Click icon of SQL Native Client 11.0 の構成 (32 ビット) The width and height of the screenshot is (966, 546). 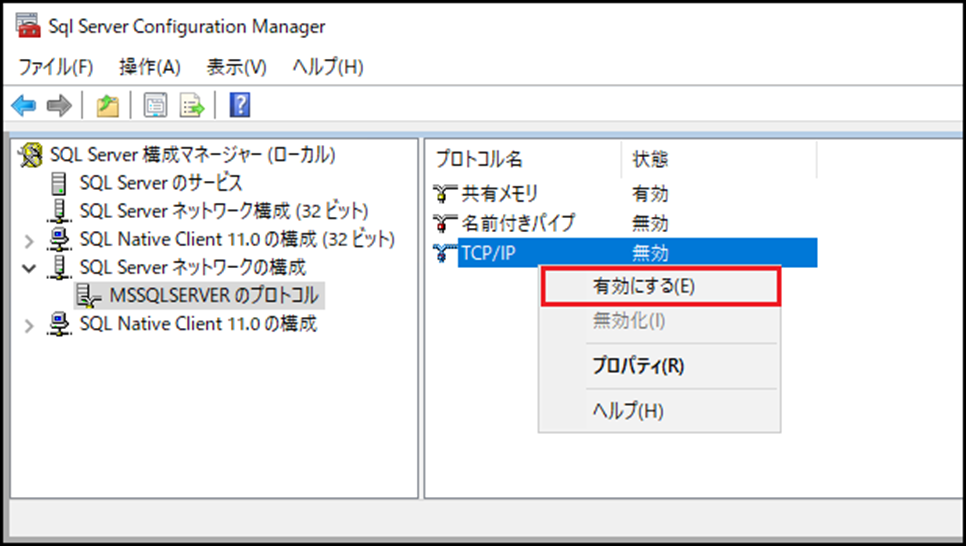tap(59, 239)
